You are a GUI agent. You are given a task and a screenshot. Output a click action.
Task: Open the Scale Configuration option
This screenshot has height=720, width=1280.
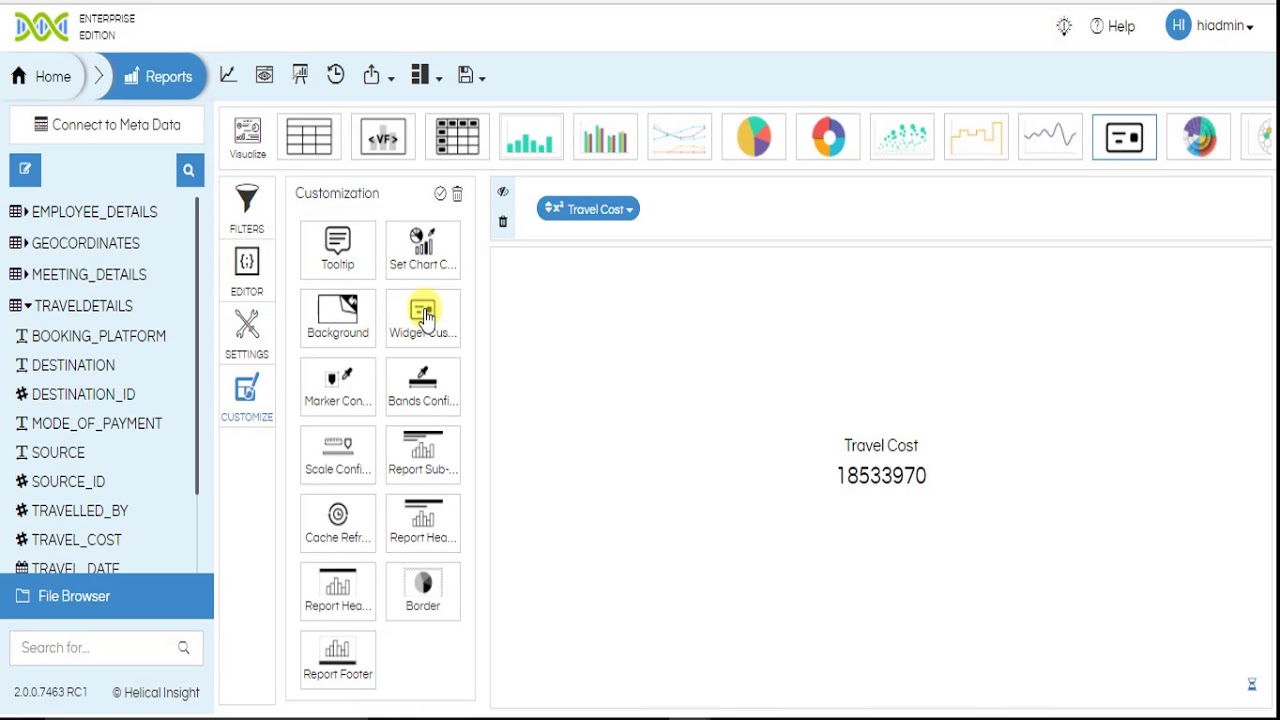pyautogui.click(x=338, y=454)
